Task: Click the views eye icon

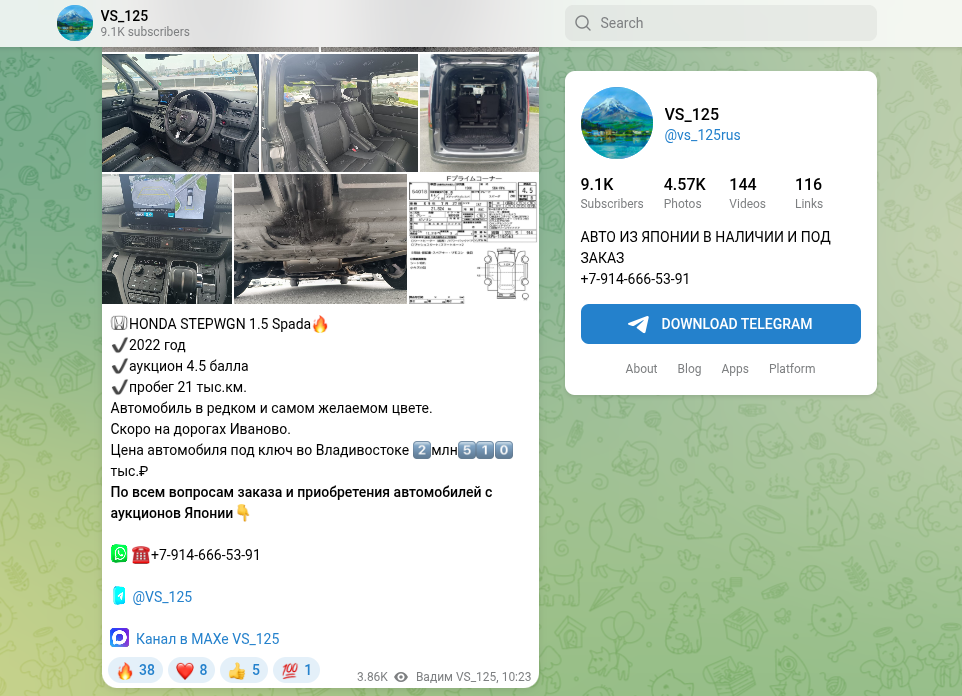Action: click(x=401, y=677)
